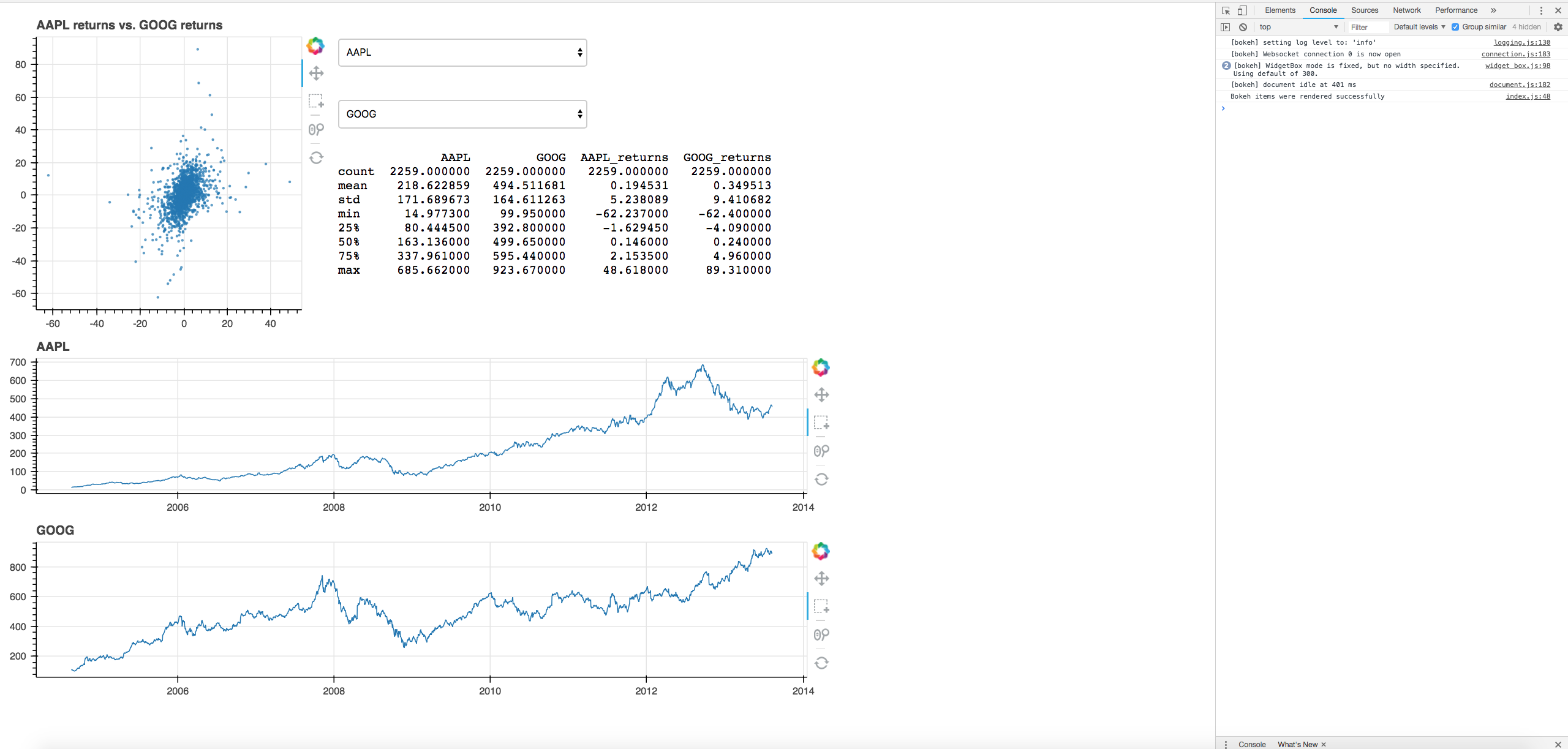Click '4 hidden' messages indicator
This screenshot has width=1568, height=749.
point(1526,27)
